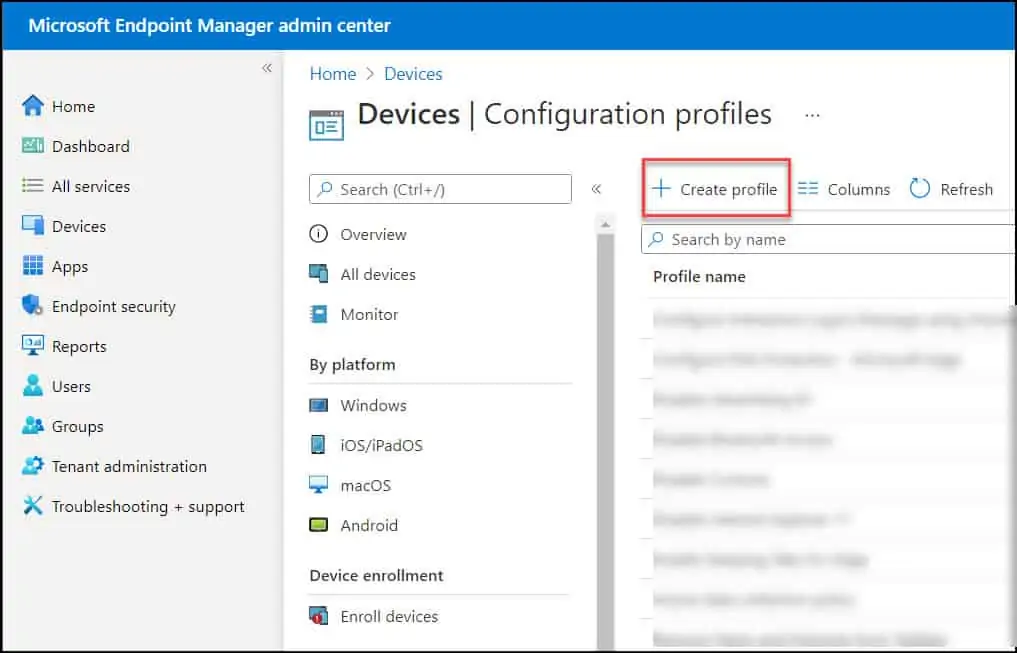1017x653 pixels.
Task: Click the Configuration profiles page header icon
Action: (x=326, y=125)
